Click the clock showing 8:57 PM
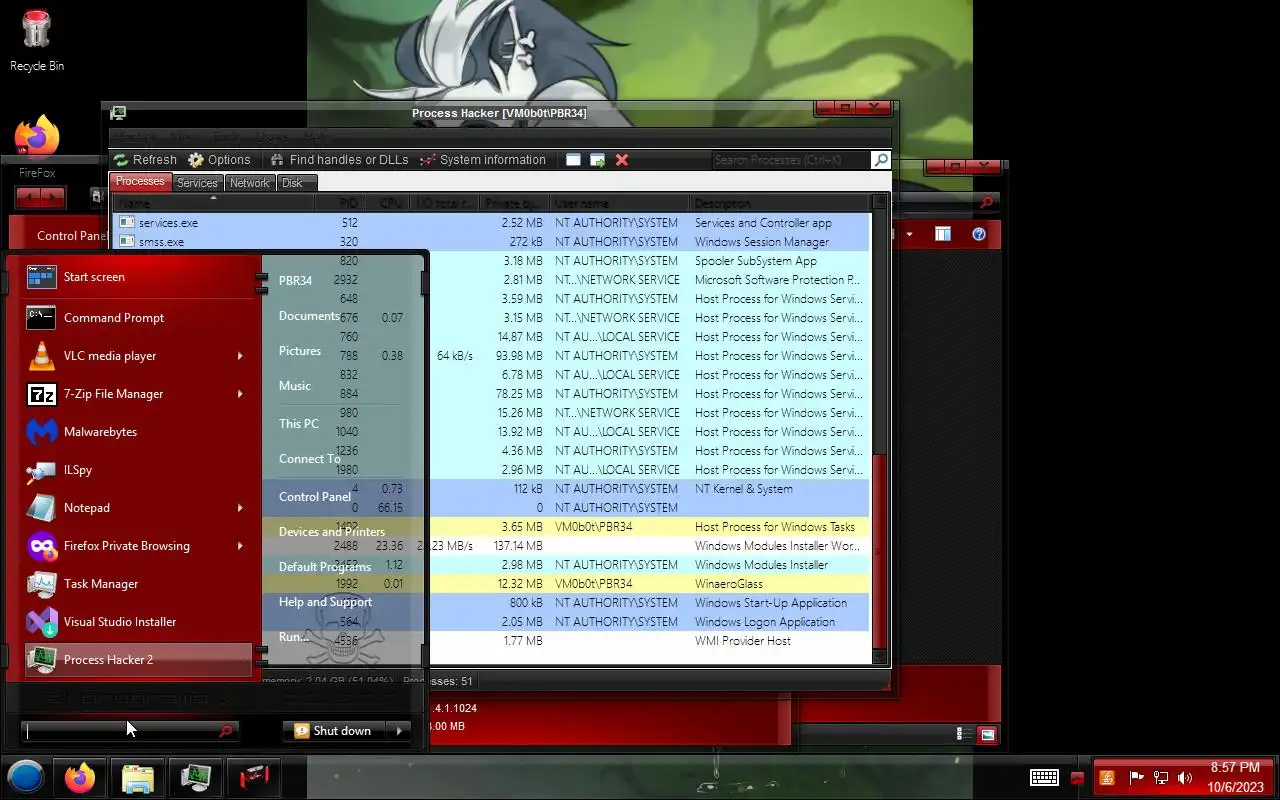 coord(1235,768)
